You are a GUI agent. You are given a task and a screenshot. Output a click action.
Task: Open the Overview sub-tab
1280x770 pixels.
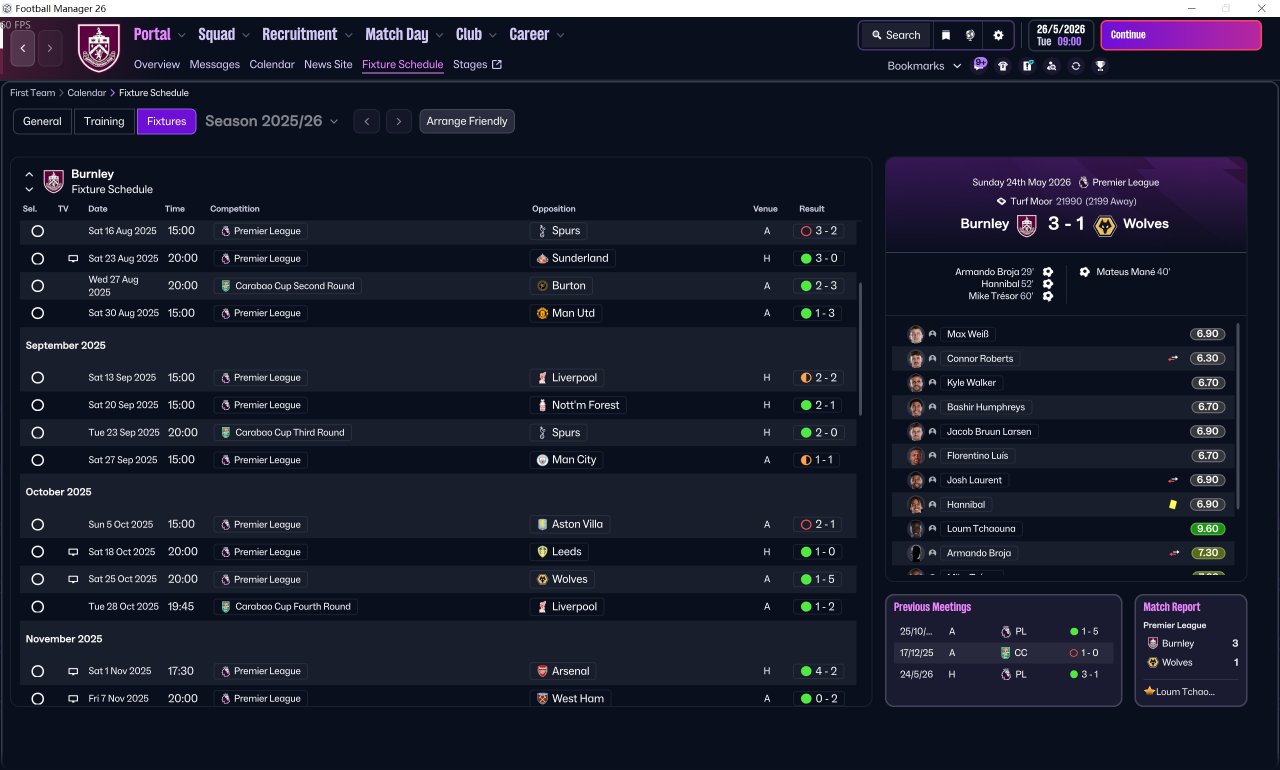[x=157, y=65]
